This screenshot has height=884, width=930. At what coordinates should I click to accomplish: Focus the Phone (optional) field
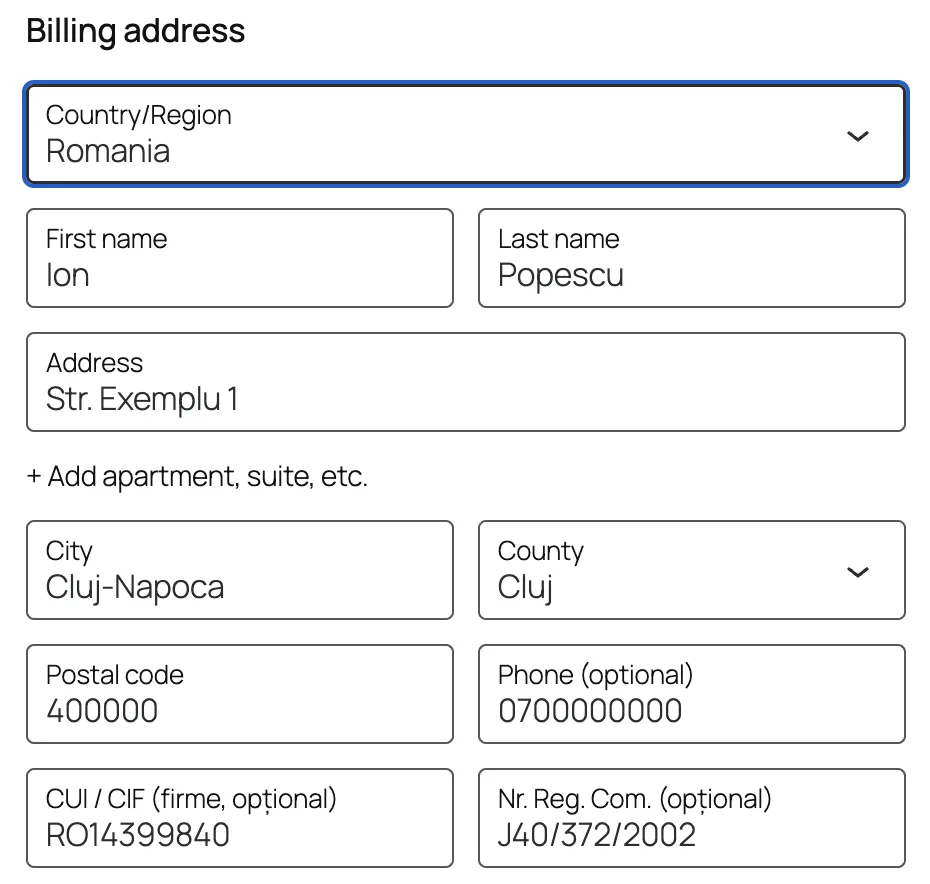click(692, 694)
